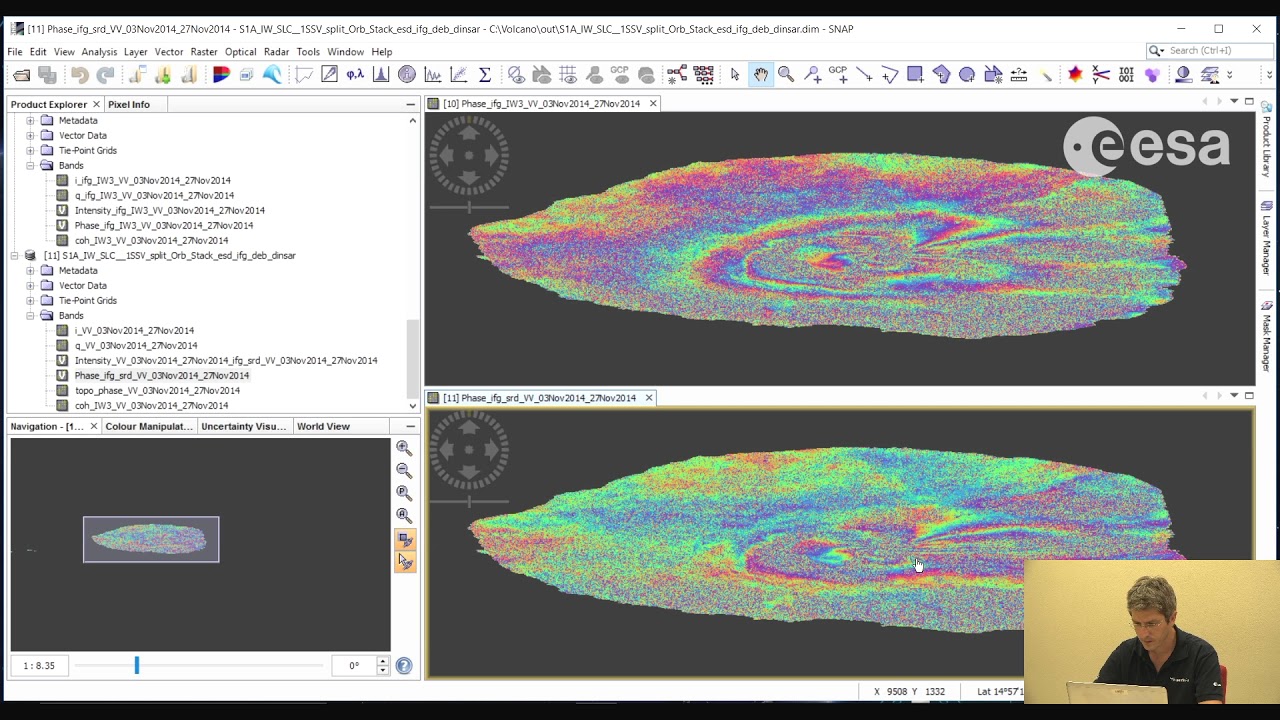Open the Optical menu

click(241, 51)
